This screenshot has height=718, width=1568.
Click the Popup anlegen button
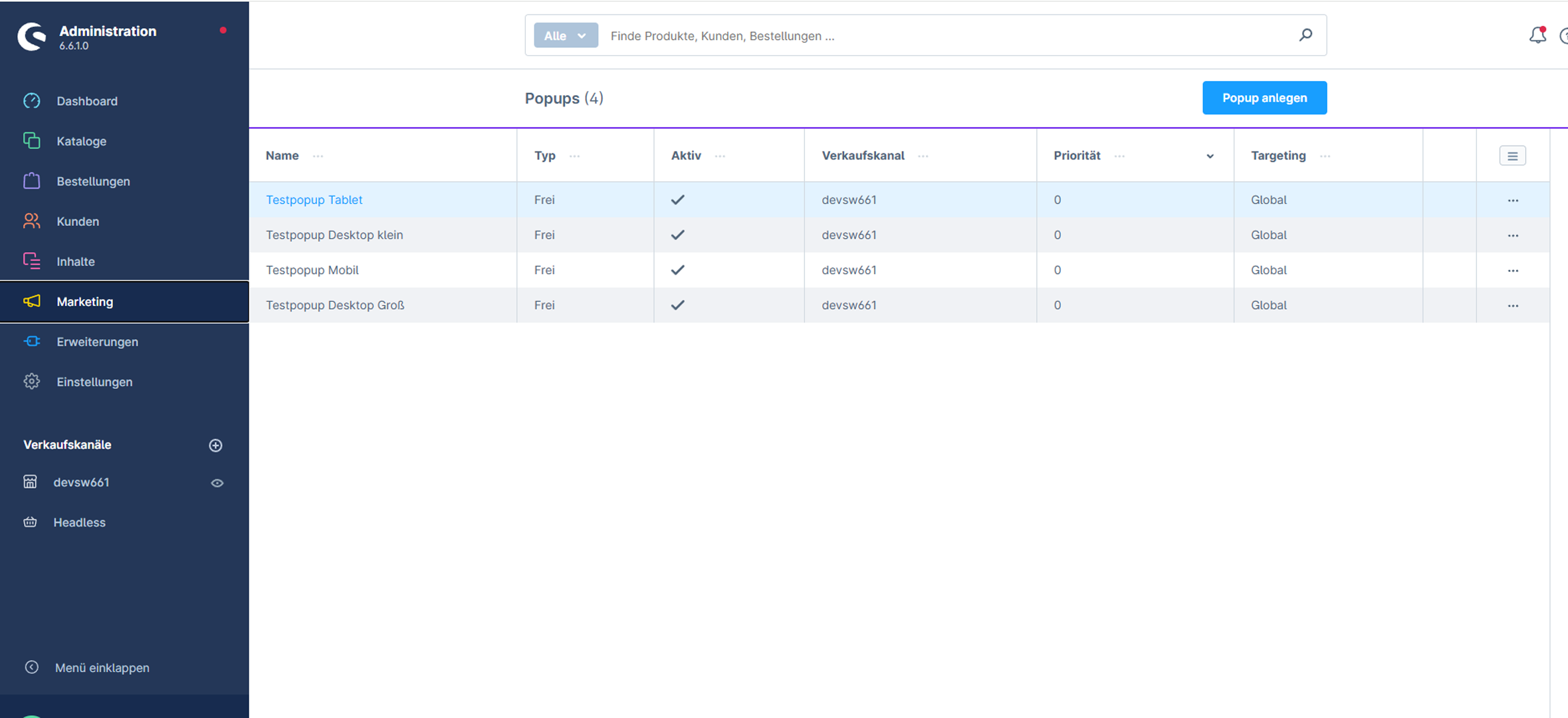point(1264,98)
